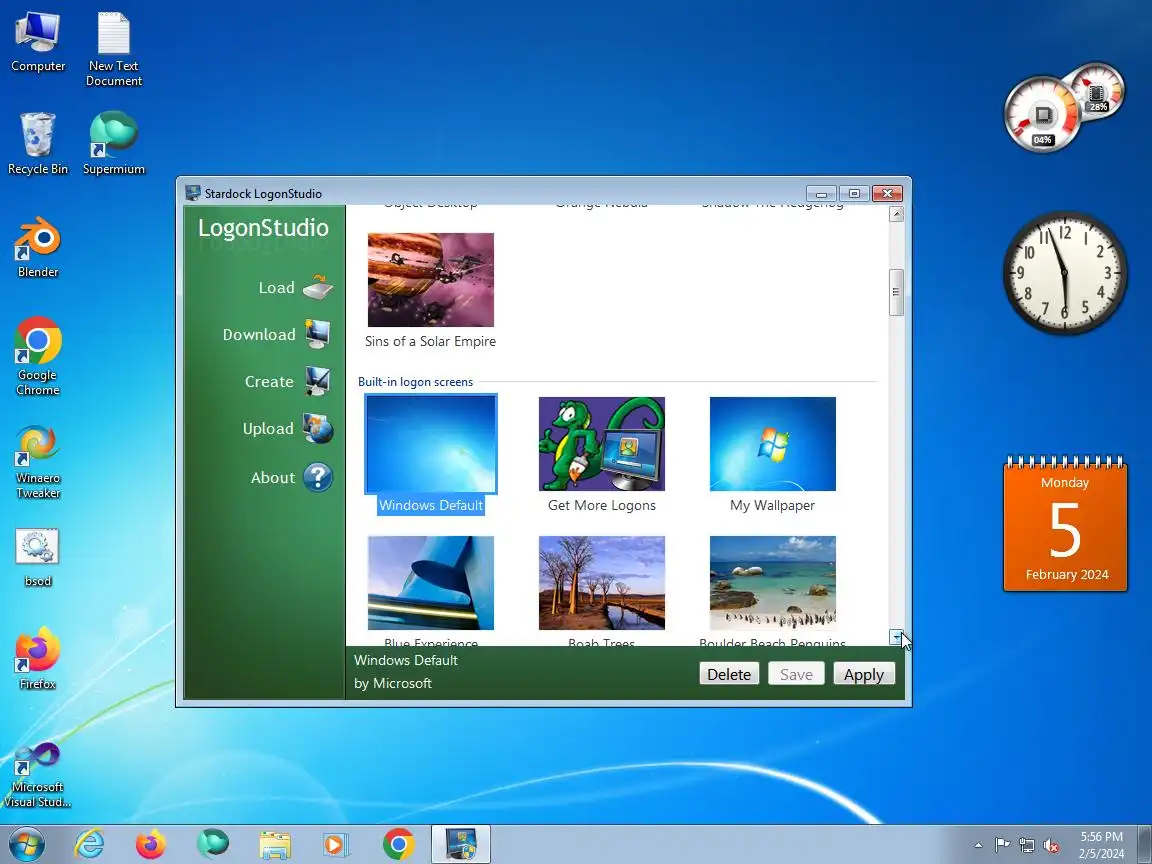Screen dimensions: 1152x864
Task: Click the scrollbar up arrow in logon list
Action: coord(896,214)
